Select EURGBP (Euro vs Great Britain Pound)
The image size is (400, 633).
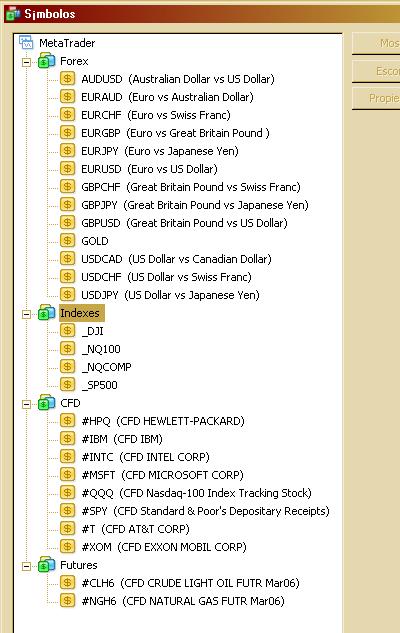pos(175,133)
